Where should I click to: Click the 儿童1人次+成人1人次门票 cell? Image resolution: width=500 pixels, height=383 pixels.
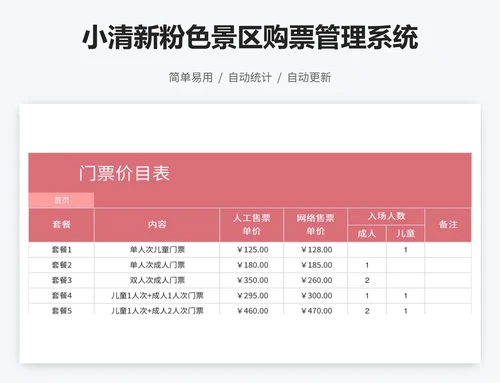[157, 296]
